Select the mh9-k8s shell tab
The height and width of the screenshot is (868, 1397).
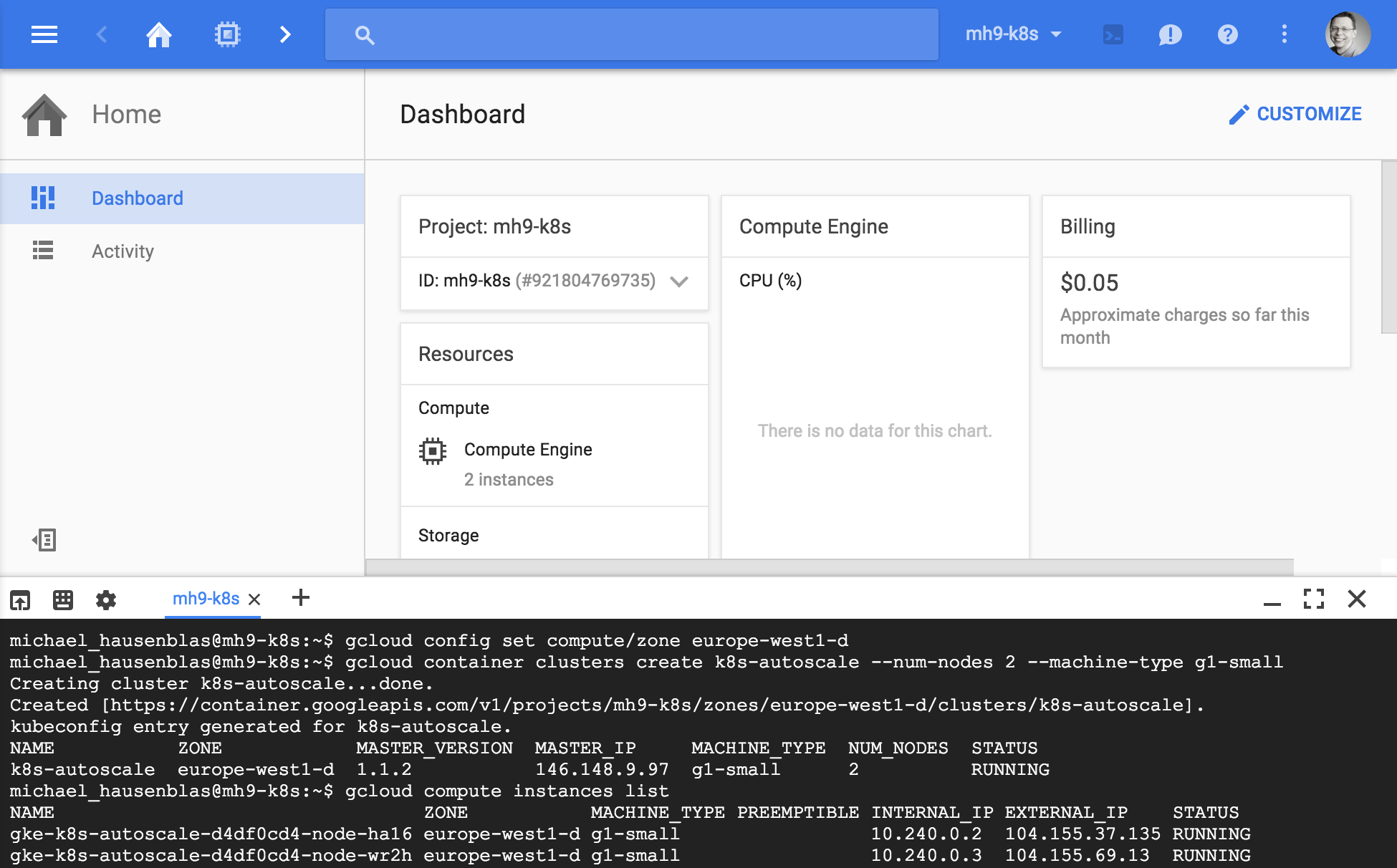(x=206, y=599)
